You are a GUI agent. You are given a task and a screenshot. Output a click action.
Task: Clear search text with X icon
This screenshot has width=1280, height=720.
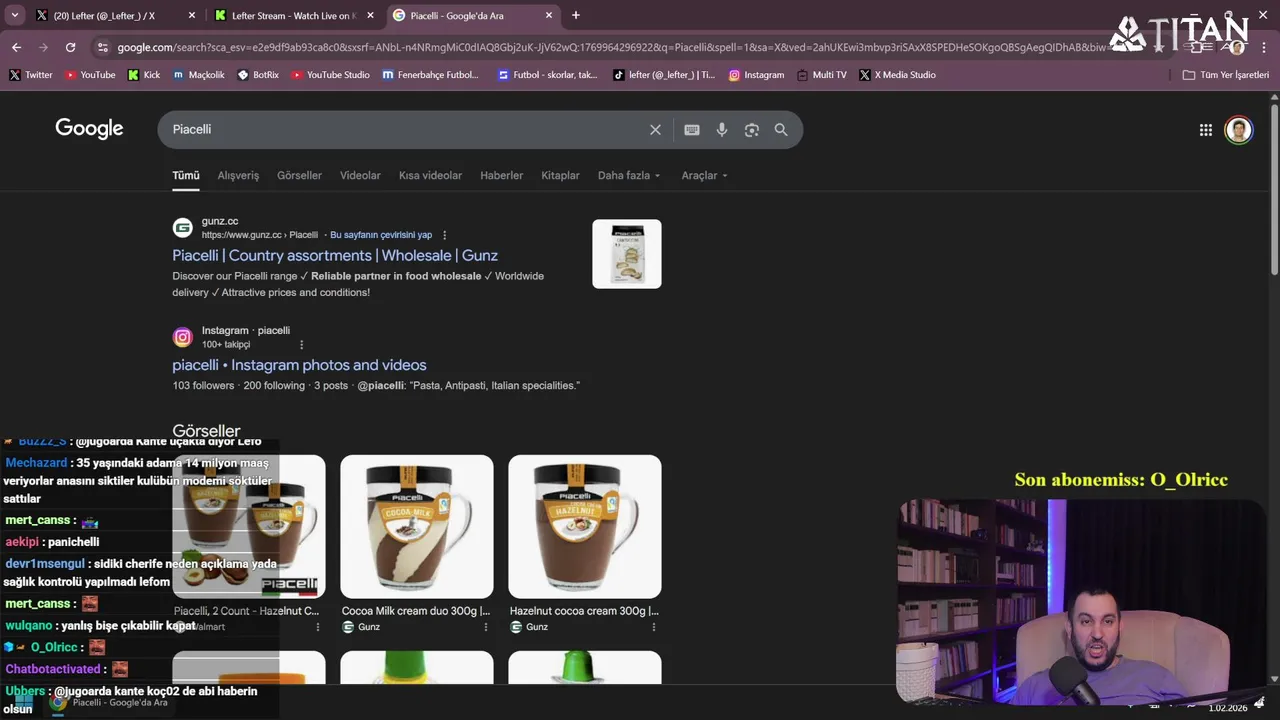pos(655,129)
